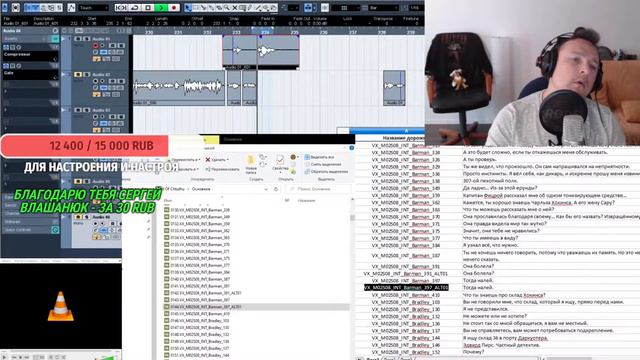Image resolution: width=640 pixels, height=360 pixels.
Task: Toggle Record Enable on Audio 01 track
Action: pyautogui.click(x=96, y=45)
